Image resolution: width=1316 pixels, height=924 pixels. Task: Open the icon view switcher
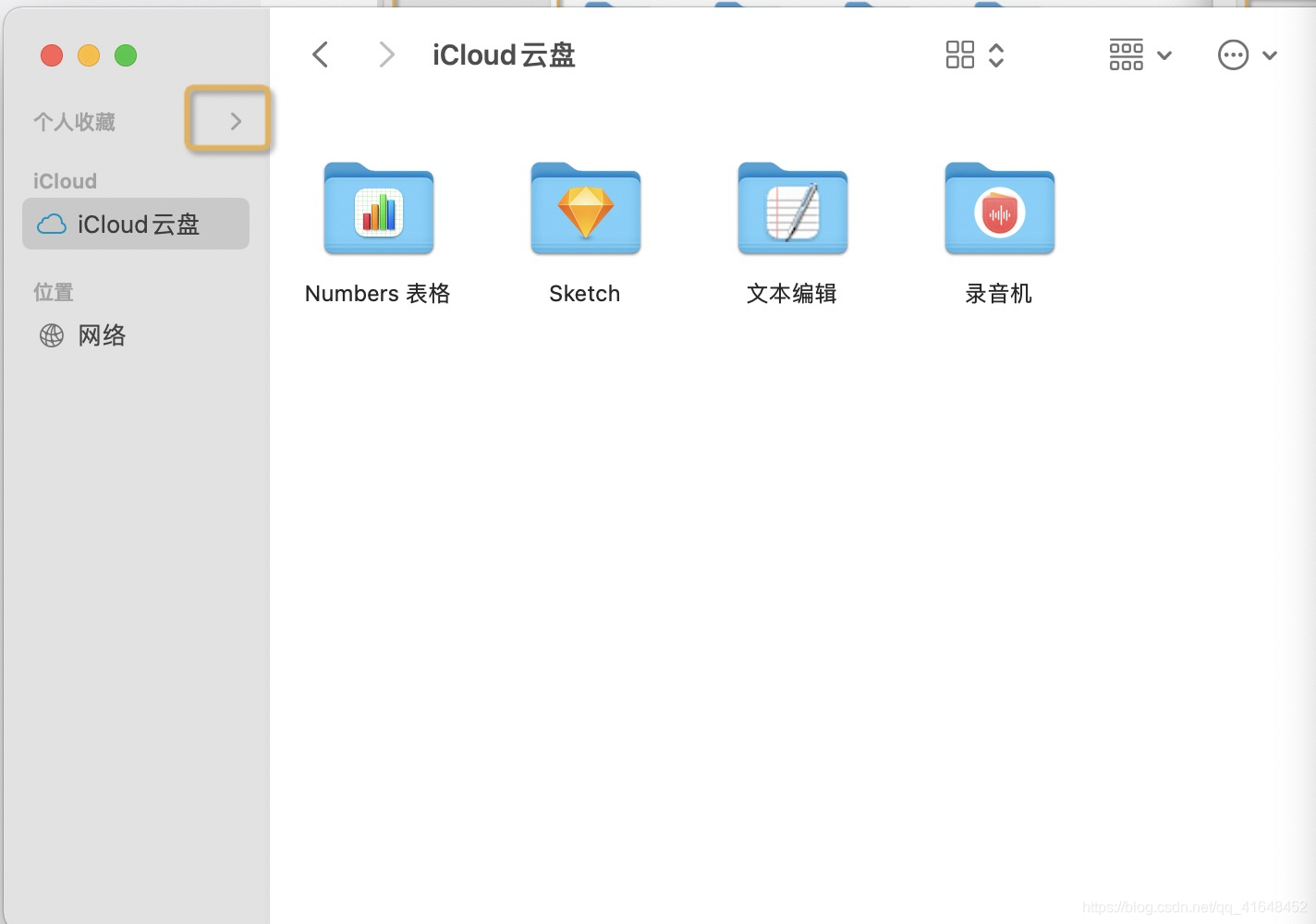975,55
